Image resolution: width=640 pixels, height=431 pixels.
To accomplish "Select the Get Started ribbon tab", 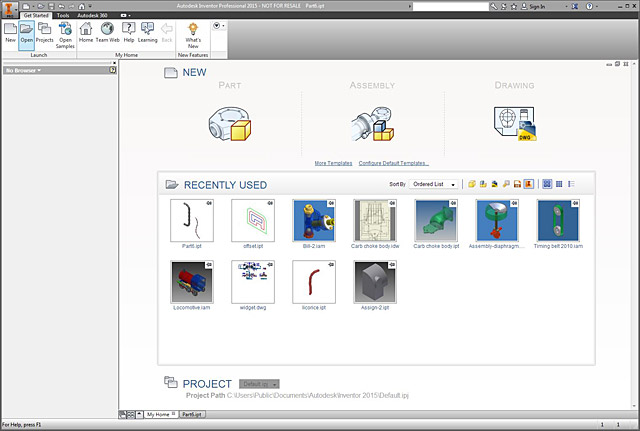I will (36, 15).
